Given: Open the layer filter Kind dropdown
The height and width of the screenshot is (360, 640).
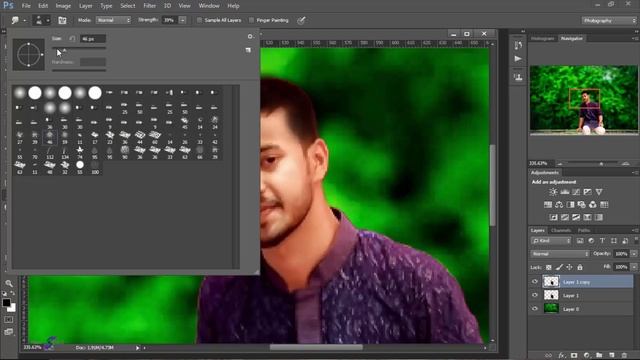Looking at the screenshot, I should click(551, 241).
